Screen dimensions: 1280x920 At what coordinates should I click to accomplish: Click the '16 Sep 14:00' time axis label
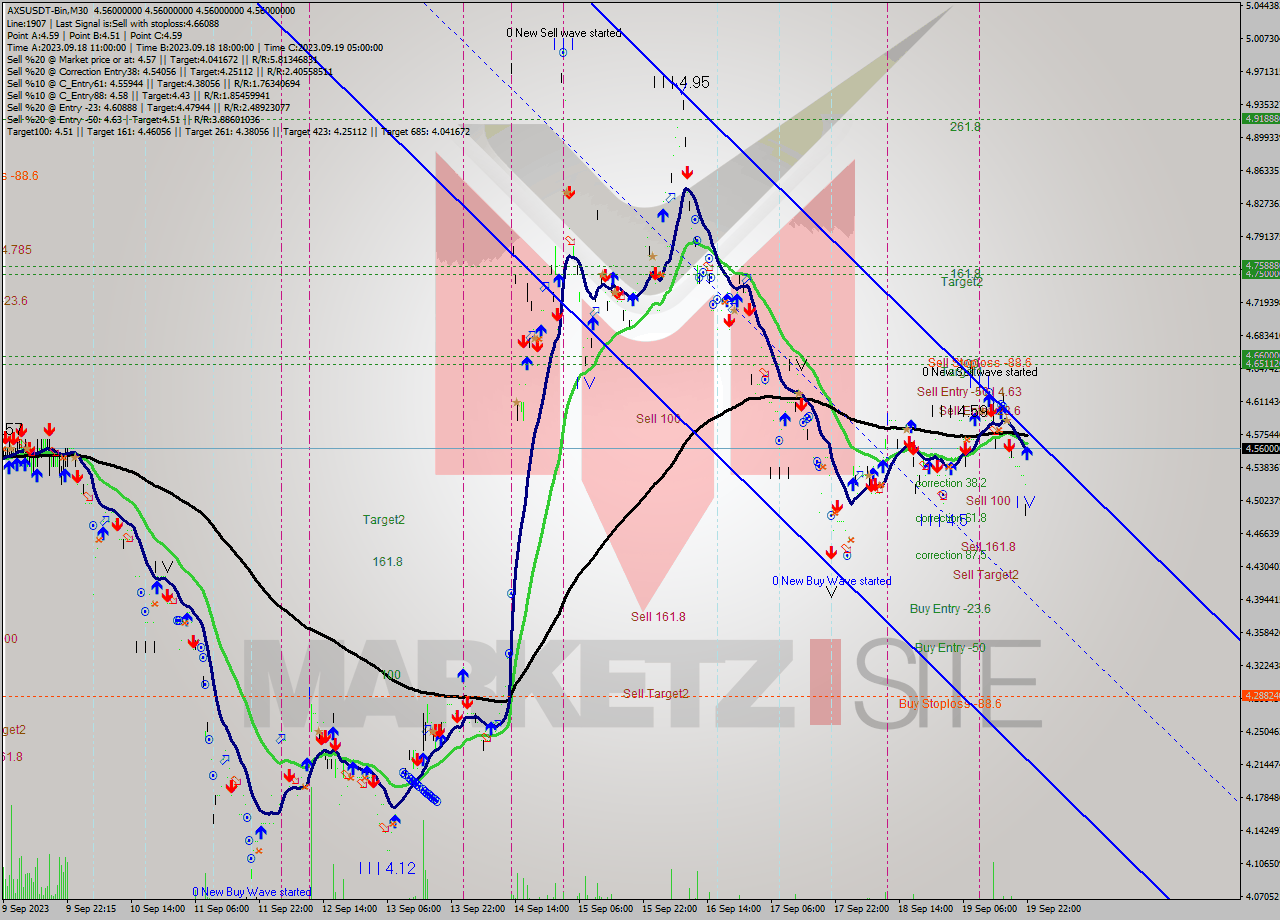pyautogui.click(x=733, y=909)
